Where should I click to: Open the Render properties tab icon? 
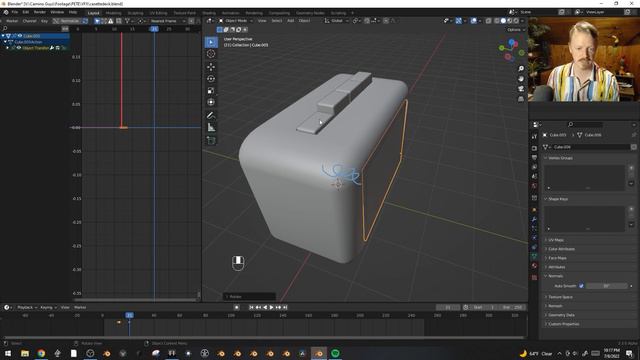tap(534, 148)
